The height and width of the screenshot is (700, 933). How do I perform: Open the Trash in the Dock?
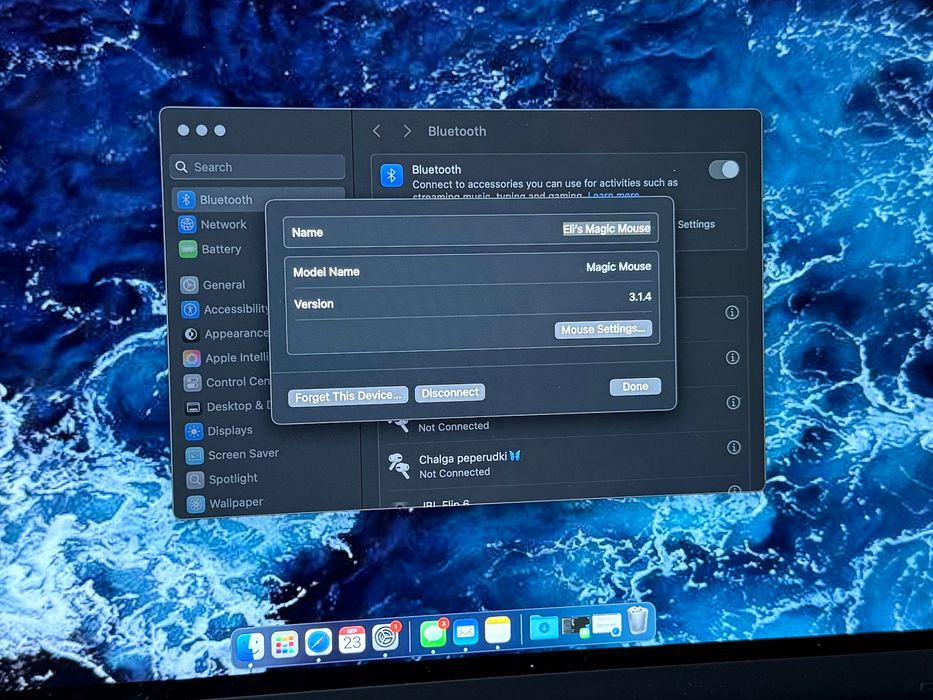(637, 620)
